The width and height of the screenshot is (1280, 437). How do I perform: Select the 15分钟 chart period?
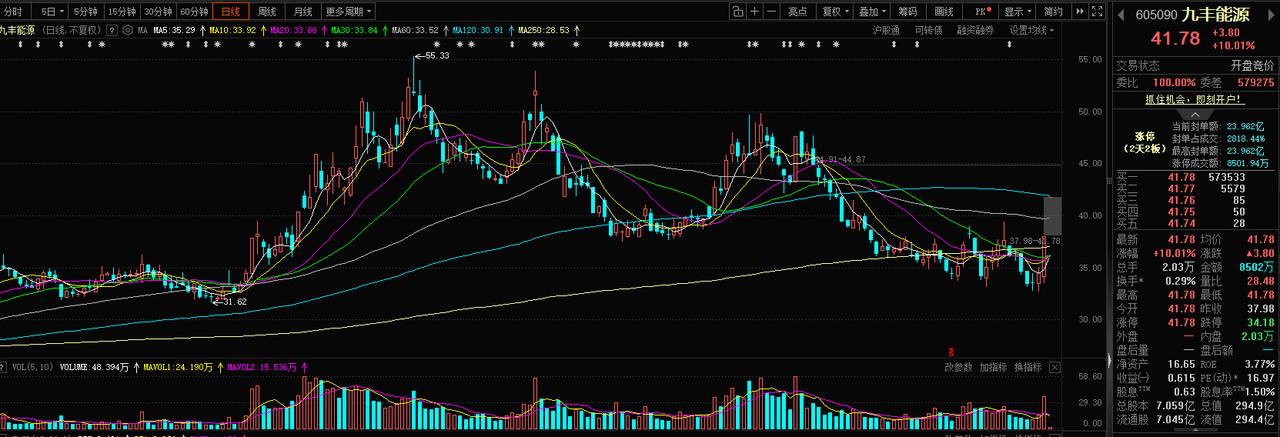pyautogui.click(x=122, y=11)
